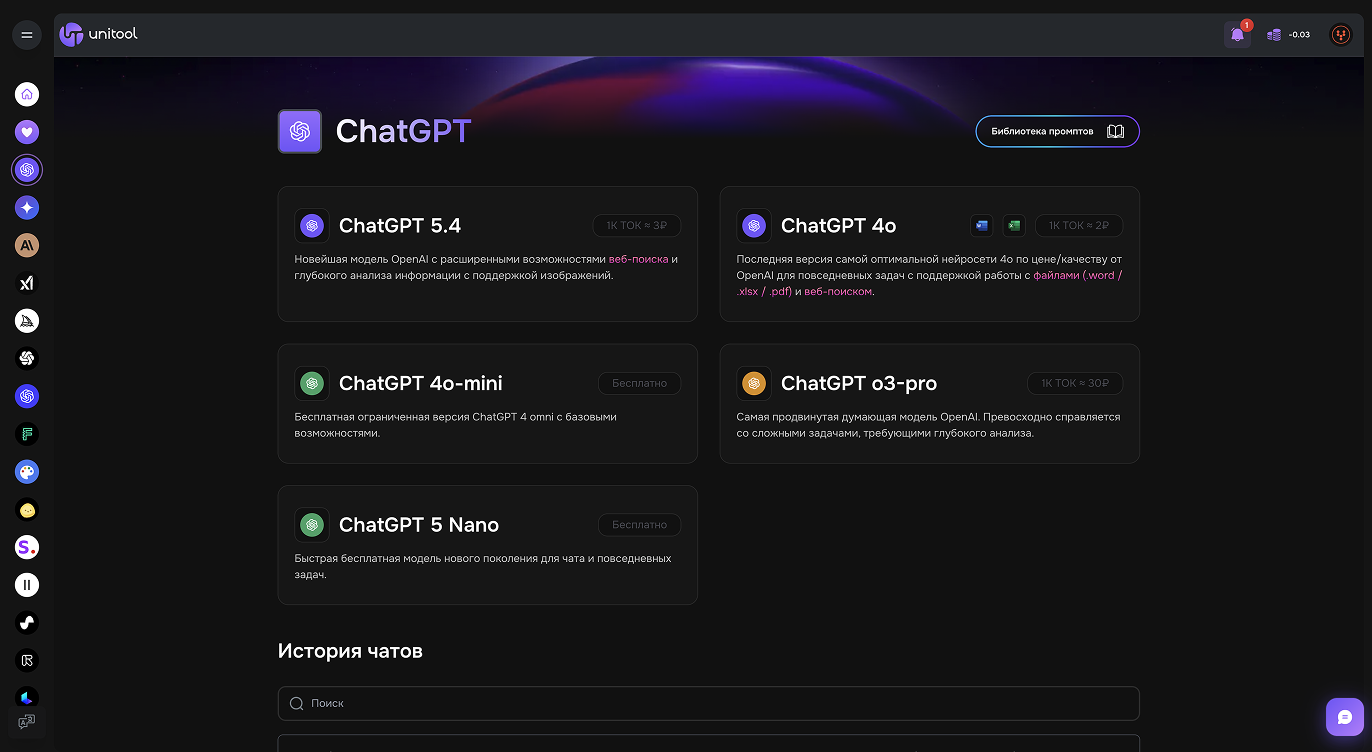Open the Gemini sparkle icon in sidebar

click(x=27, y=208)
